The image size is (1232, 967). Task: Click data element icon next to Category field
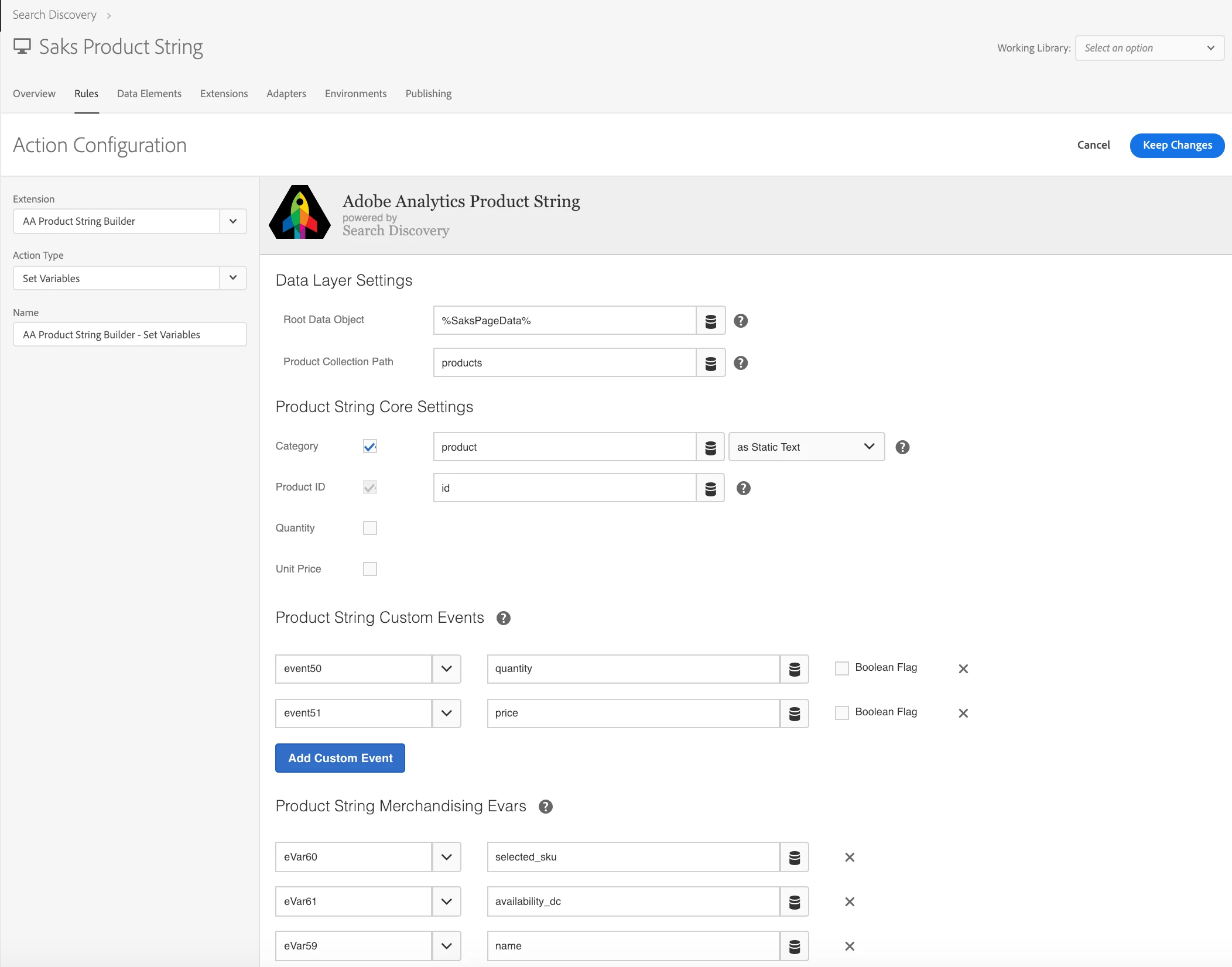click(x=710, y=447)
